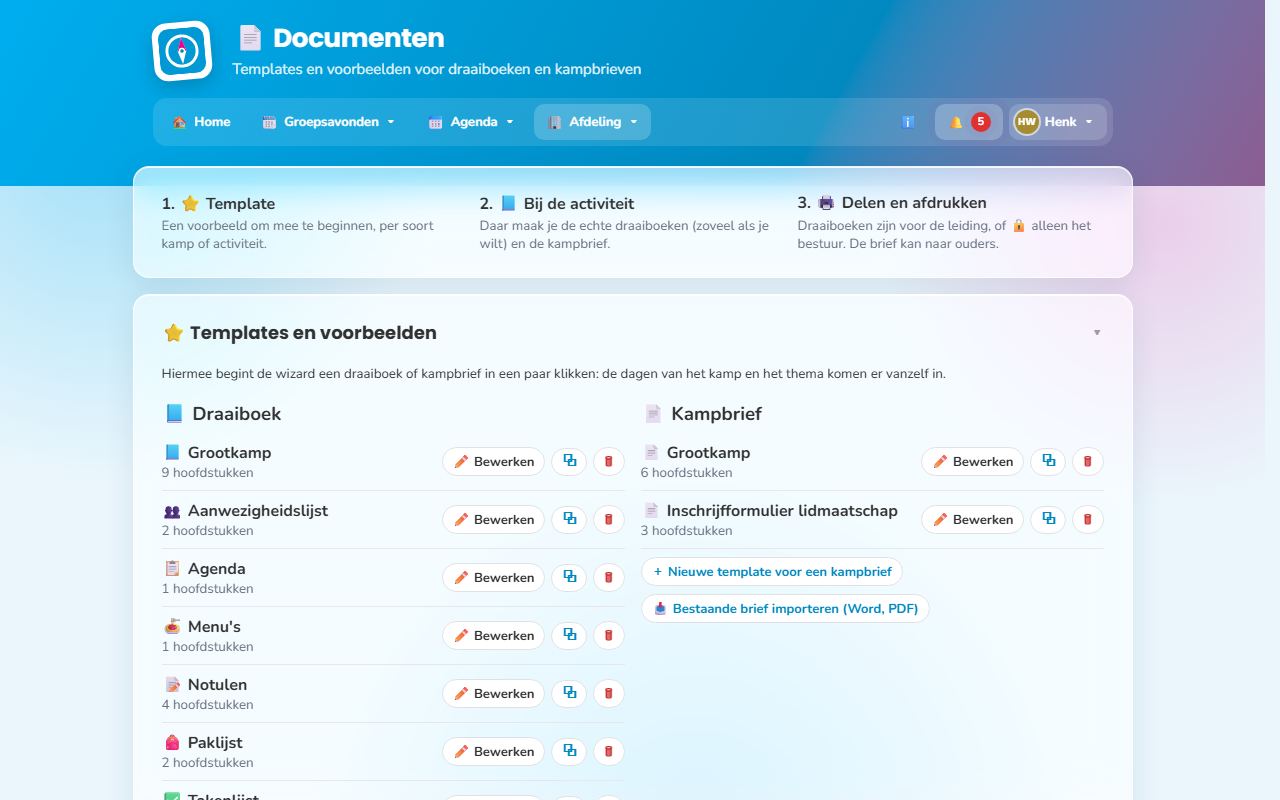Image resolution: width=1280 pixels, height=800 pixels.
Task: Click Bewerken for the Notulen template
Action: (494, 693)
